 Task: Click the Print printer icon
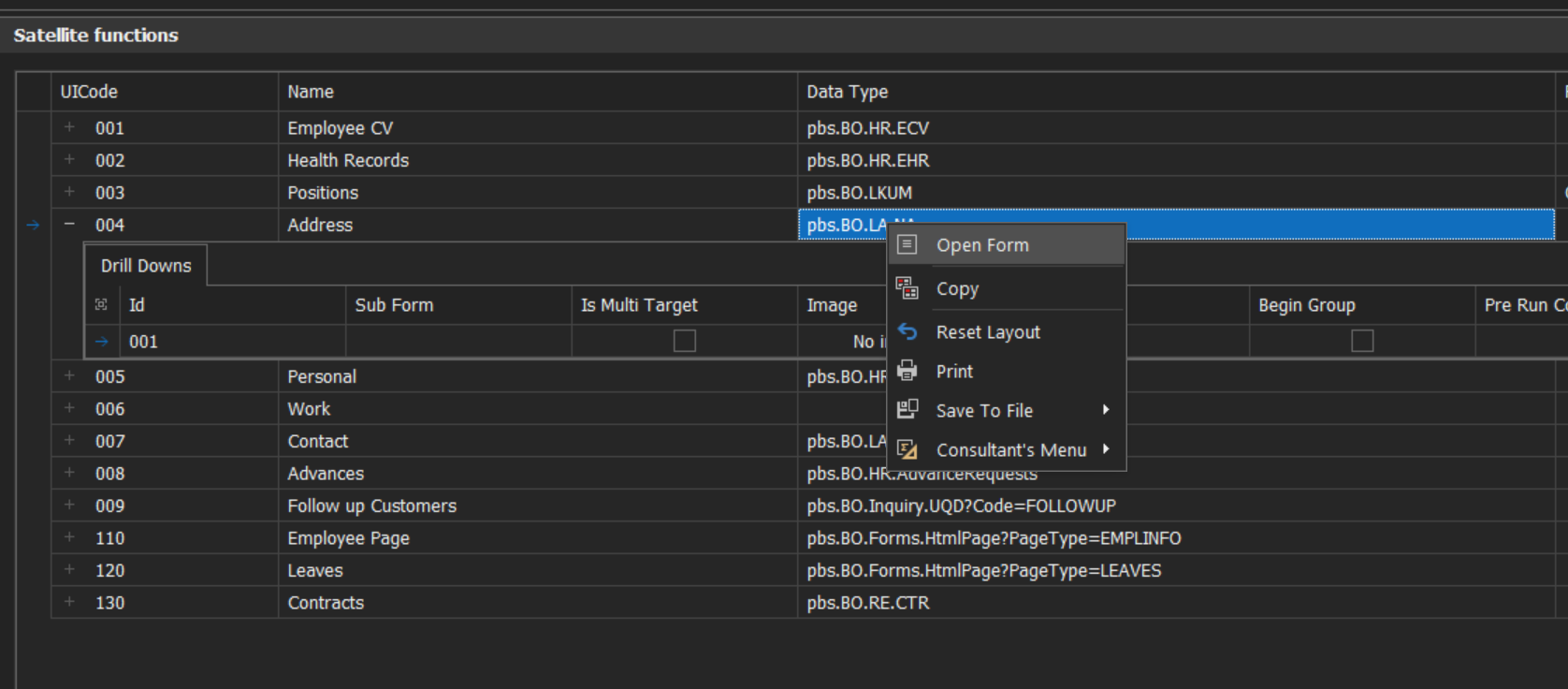(x=907, y=371)
